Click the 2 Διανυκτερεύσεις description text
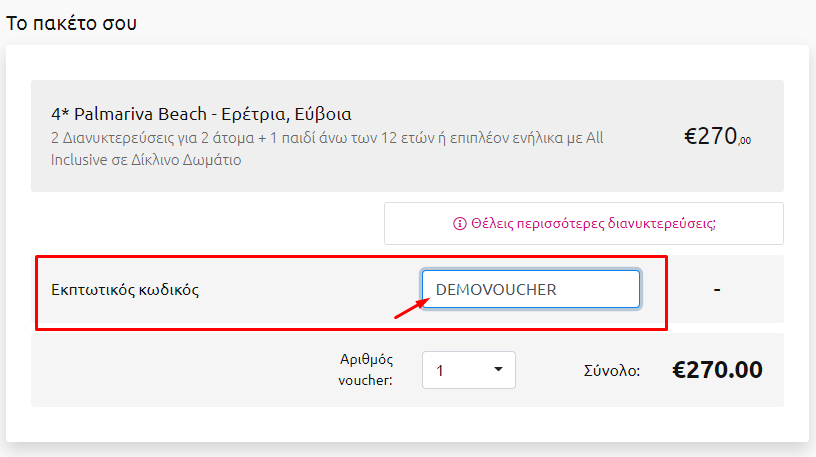The height and width of the screenshot is (457, 816). [x=327, y=149]
